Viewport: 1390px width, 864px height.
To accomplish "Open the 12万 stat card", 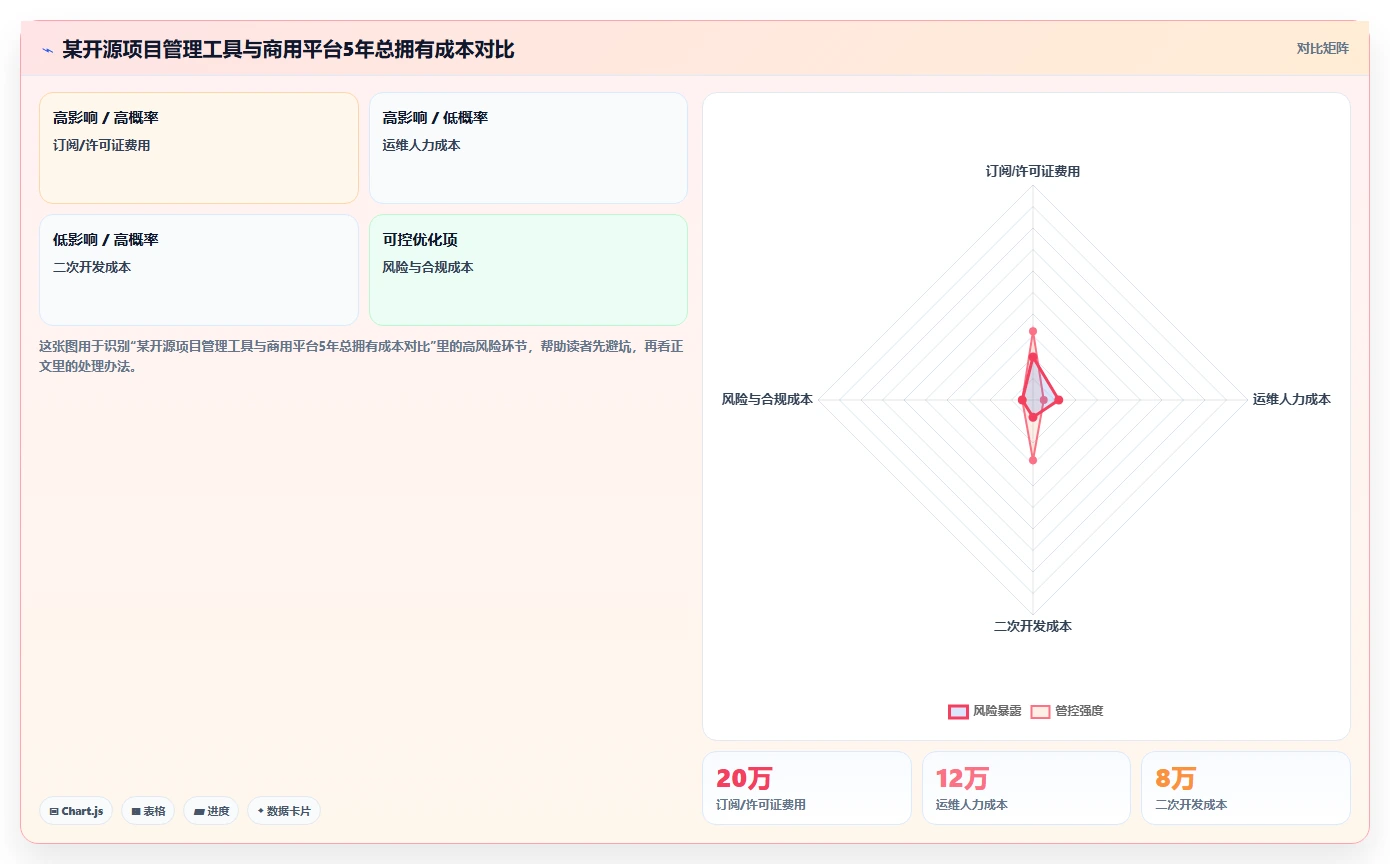I will pos(1026,788).
